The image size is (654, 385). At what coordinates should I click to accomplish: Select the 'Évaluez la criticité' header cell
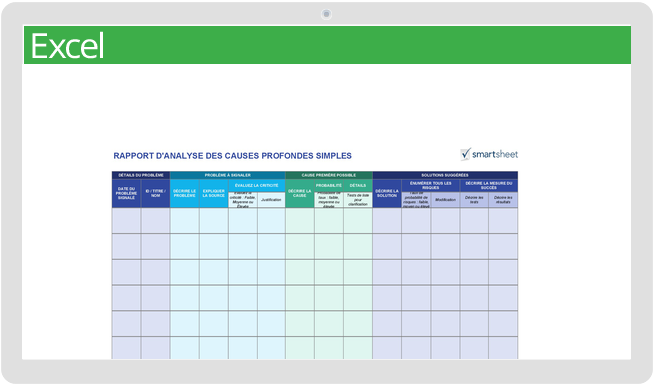pos(257,186)
